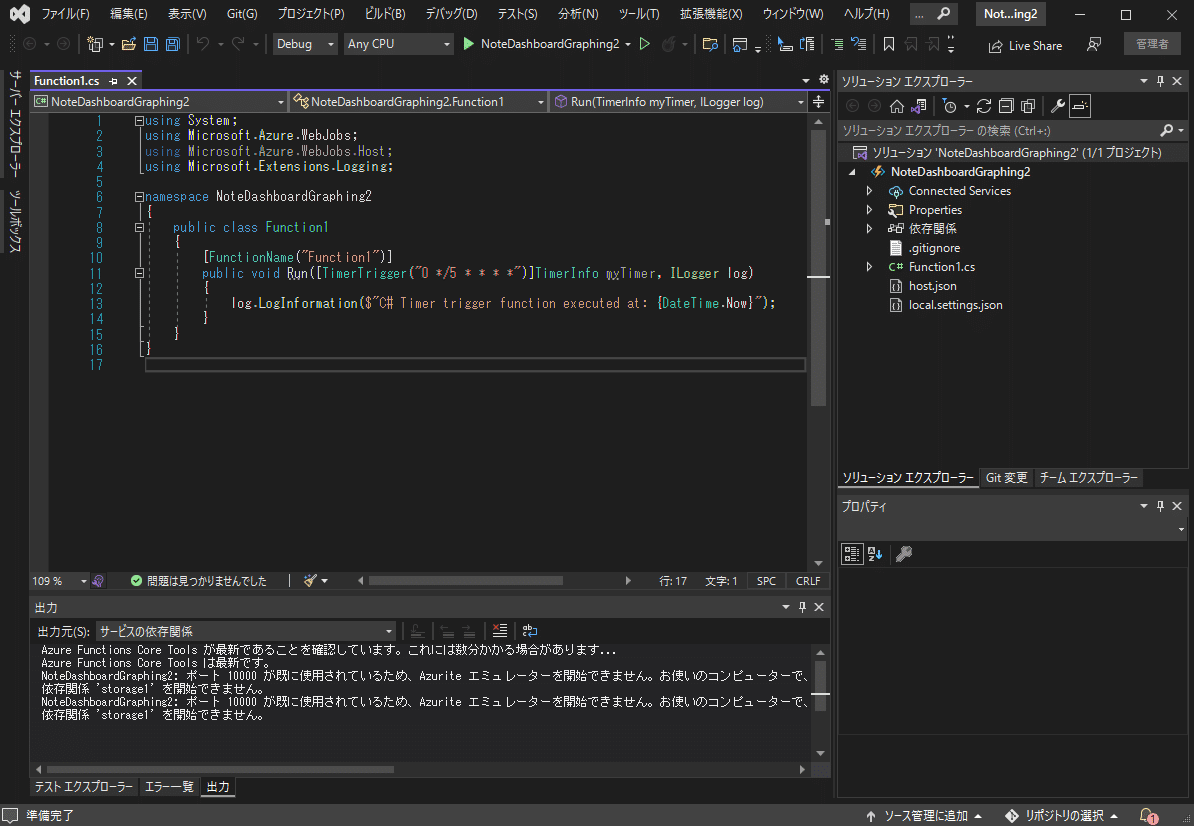
Task: Open the Debug configuration dropdown
Action: (x=305, y=44)
